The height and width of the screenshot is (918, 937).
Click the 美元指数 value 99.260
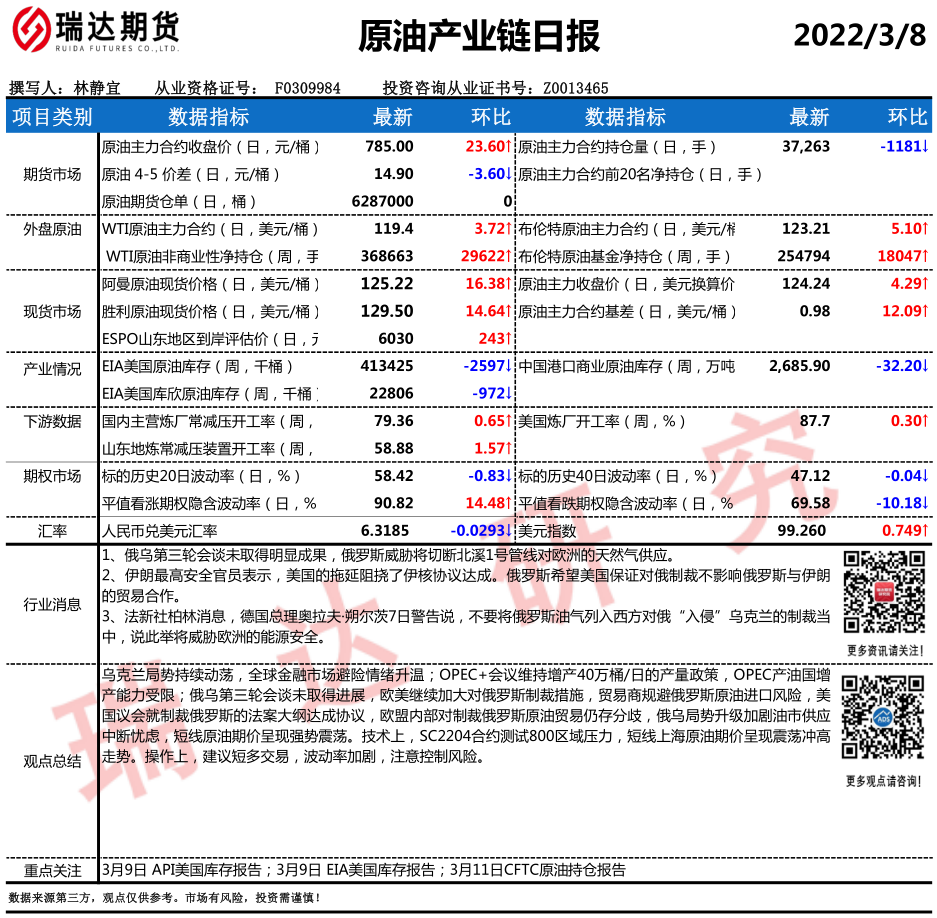[x=808, y=530]
